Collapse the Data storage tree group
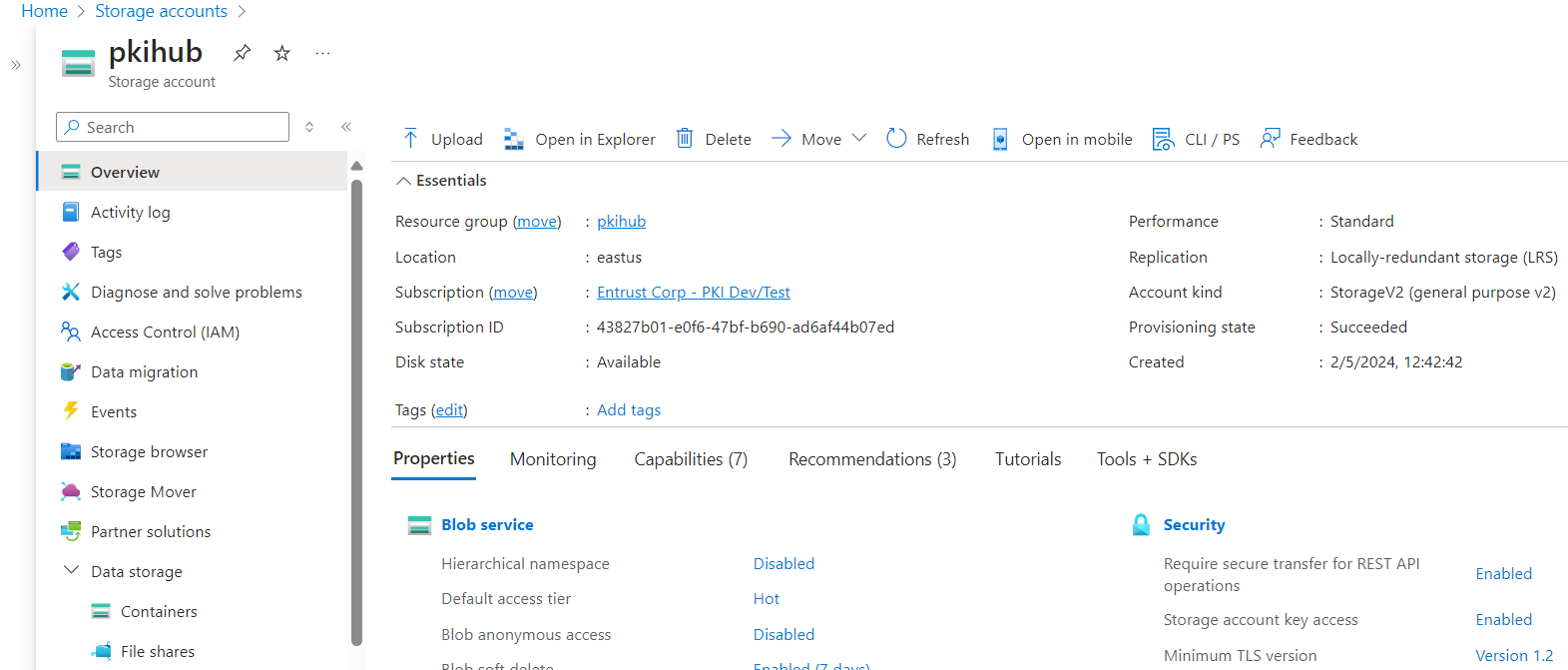 (x=71, y=571)
